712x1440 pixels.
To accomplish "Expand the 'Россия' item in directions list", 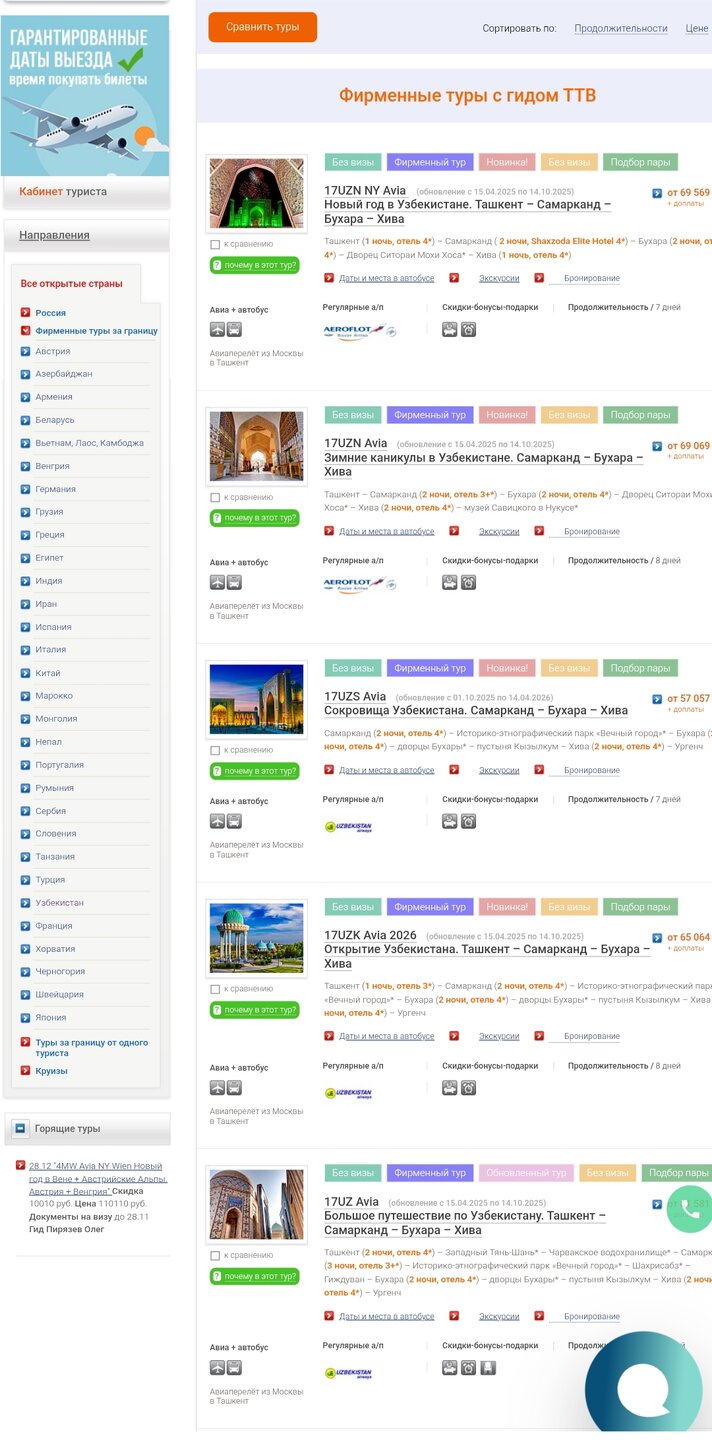I will pyautogui.click(x=26, y=313).
